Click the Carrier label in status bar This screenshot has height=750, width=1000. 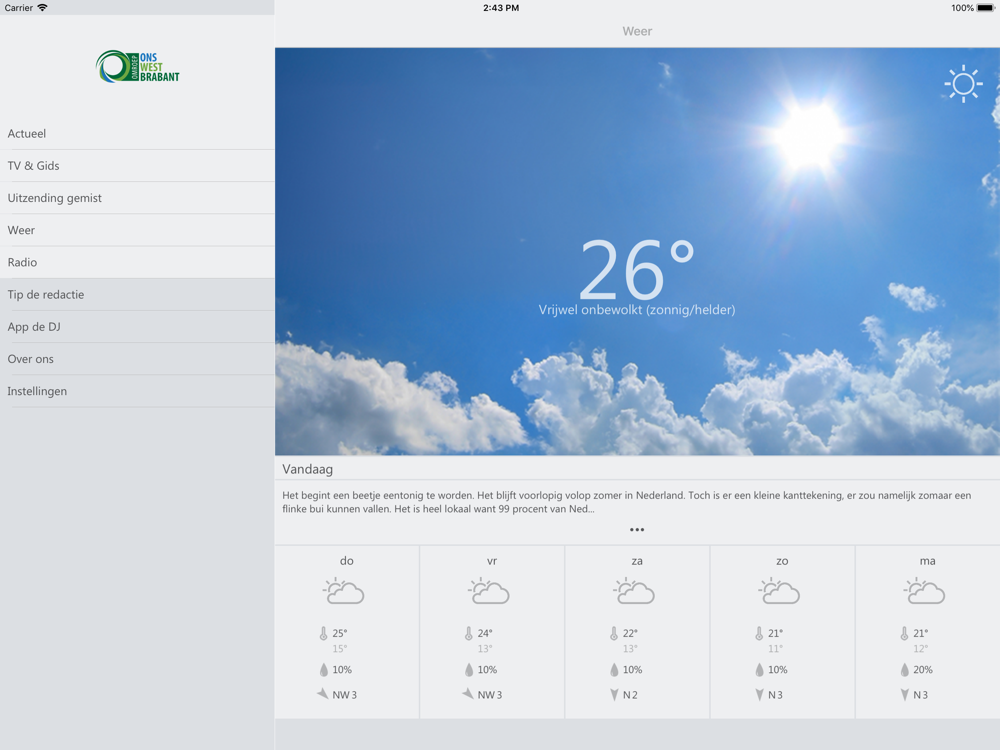pos(18,8)
